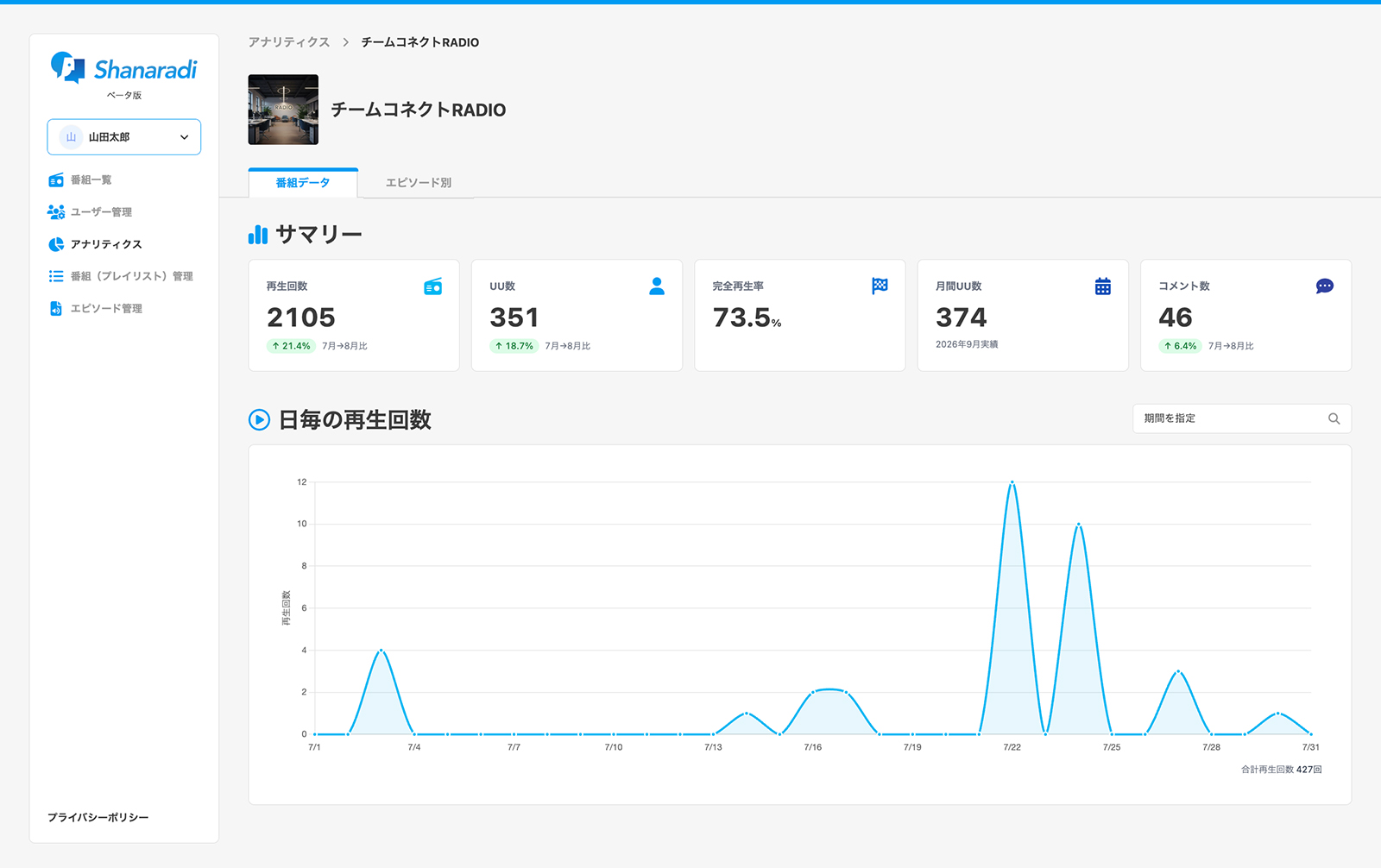The height and width of the screenshot is (868, 1381).
Task: Click the bar chart icon beside サマリー
Action: 258,234
